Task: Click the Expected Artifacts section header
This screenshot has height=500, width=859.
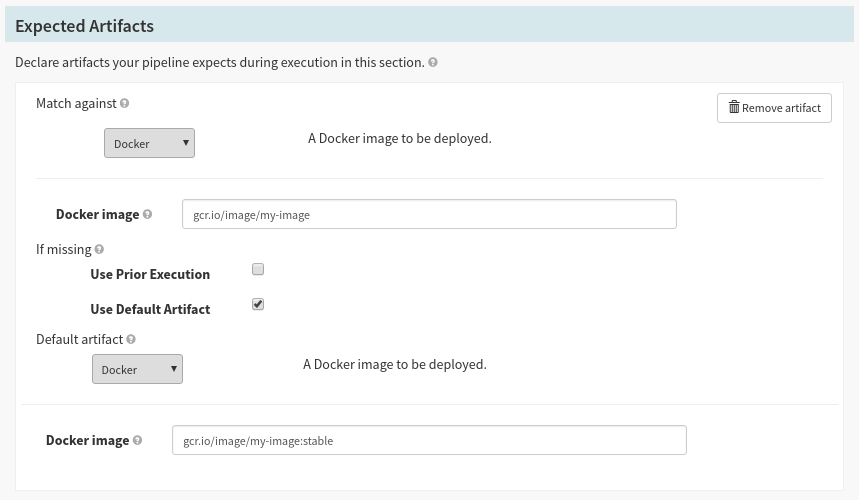Action: [x=84, y=26]
